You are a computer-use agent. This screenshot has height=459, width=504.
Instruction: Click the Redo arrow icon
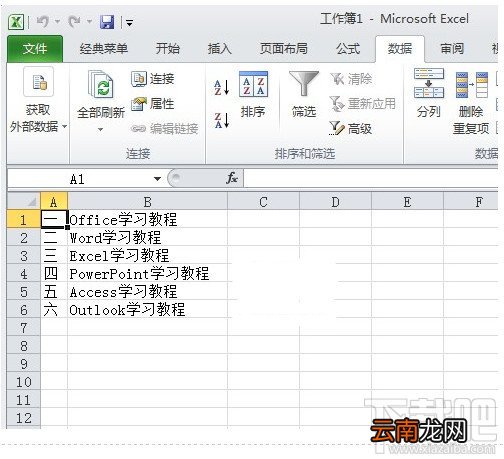(74, 22)
